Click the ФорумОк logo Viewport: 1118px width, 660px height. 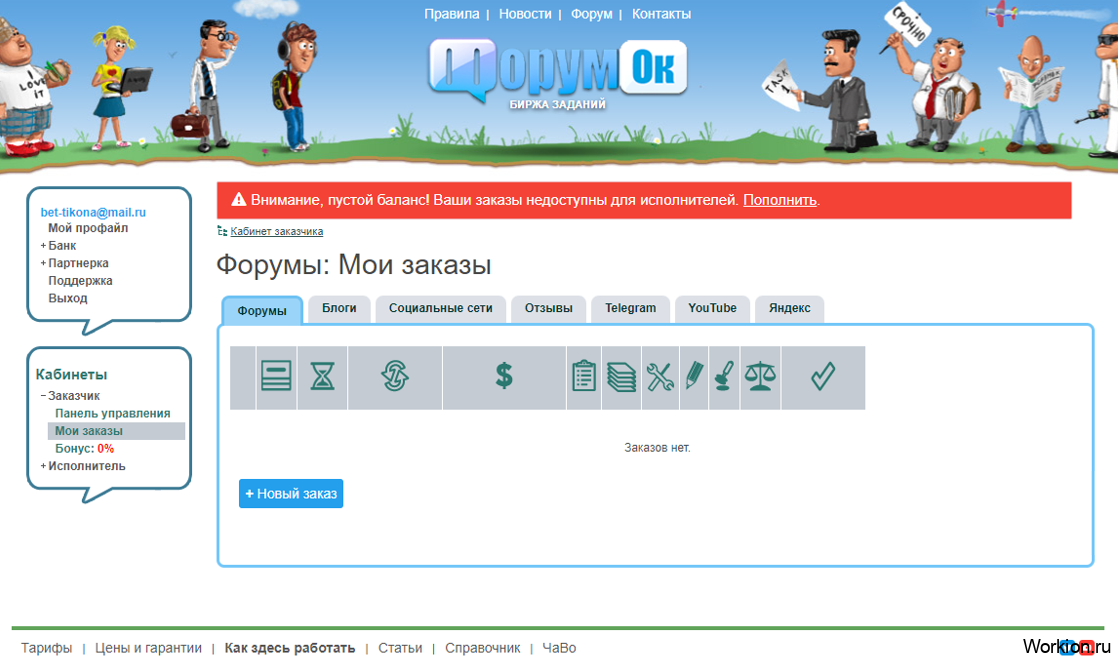point(558,73)
